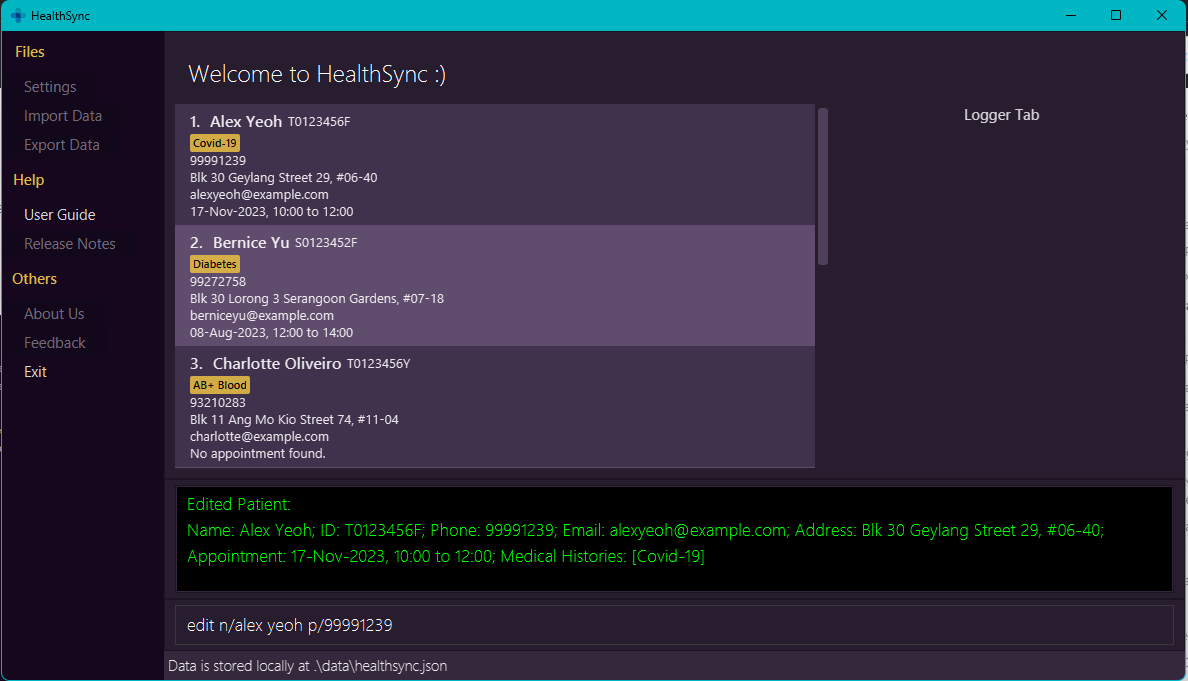This screenshot has height=681, width=1188.
Task: Click Exit in the sidebar
Action: point(36,372)
